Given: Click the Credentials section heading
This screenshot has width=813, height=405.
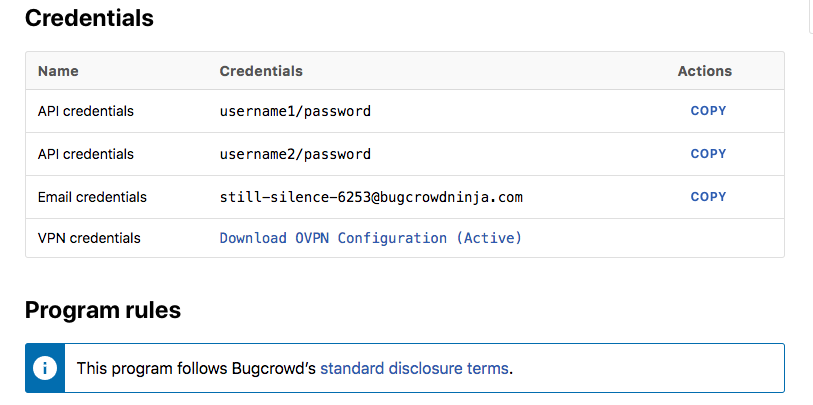Looking at the screenshot, I should pos(89,18).
